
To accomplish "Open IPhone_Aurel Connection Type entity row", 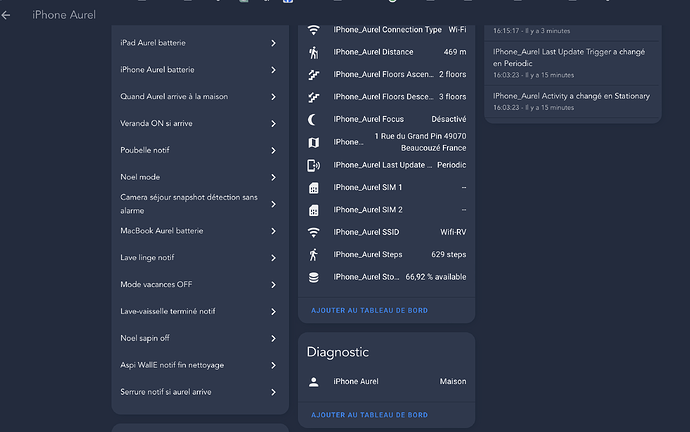I will coord(386,30).
